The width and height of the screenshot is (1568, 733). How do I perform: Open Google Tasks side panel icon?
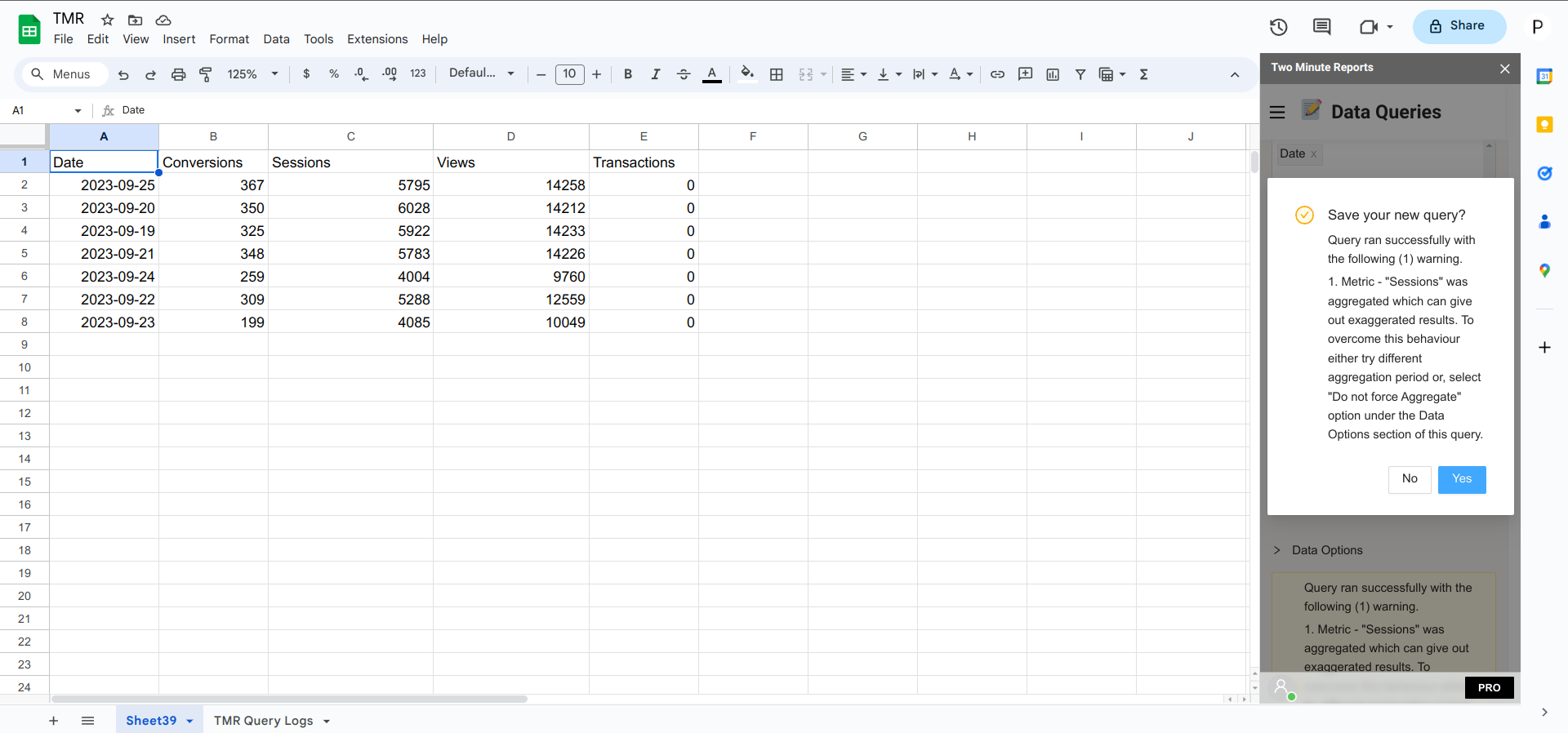point(1544,173)
